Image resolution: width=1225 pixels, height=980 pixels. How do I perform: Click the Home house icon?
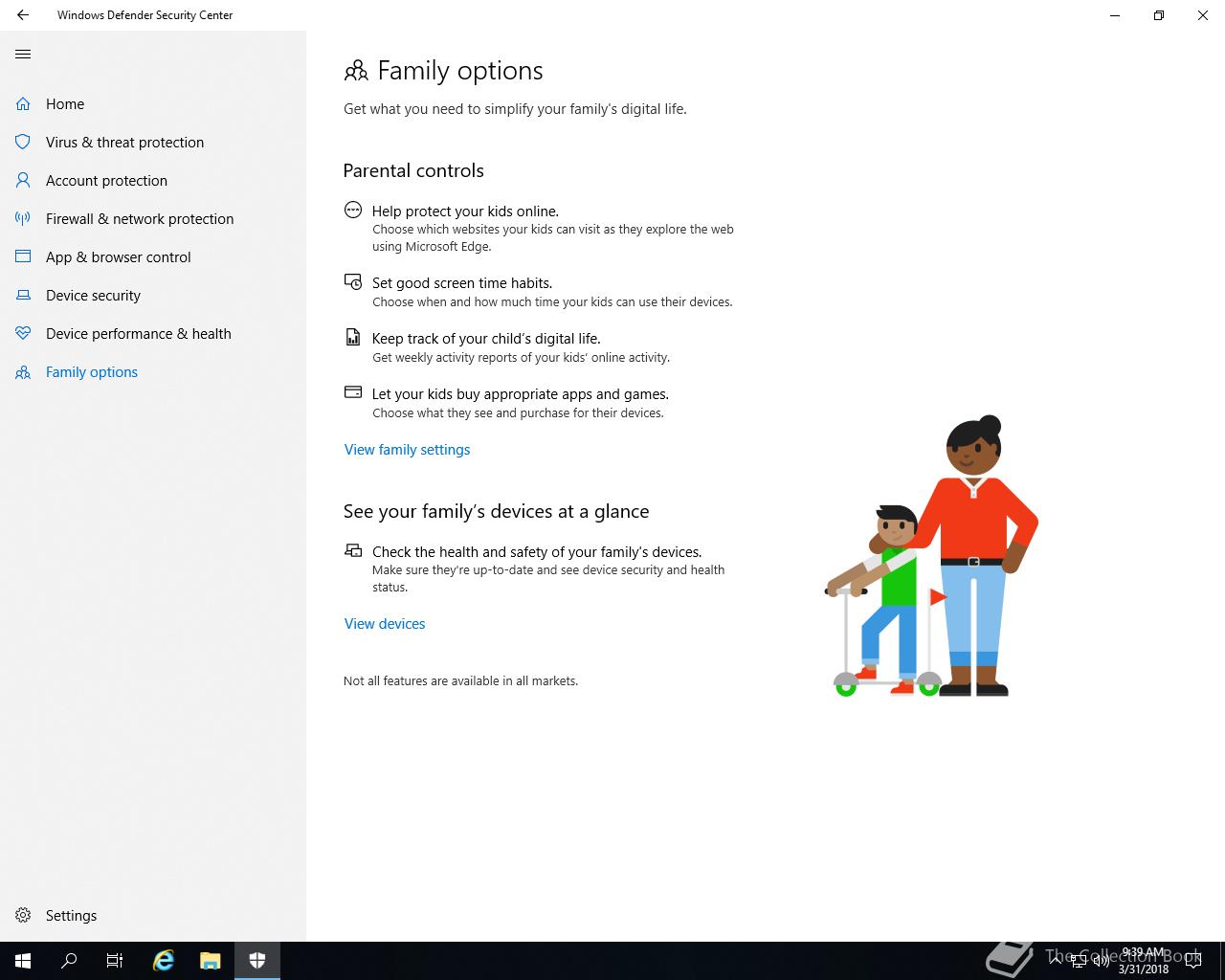(23, 103)
